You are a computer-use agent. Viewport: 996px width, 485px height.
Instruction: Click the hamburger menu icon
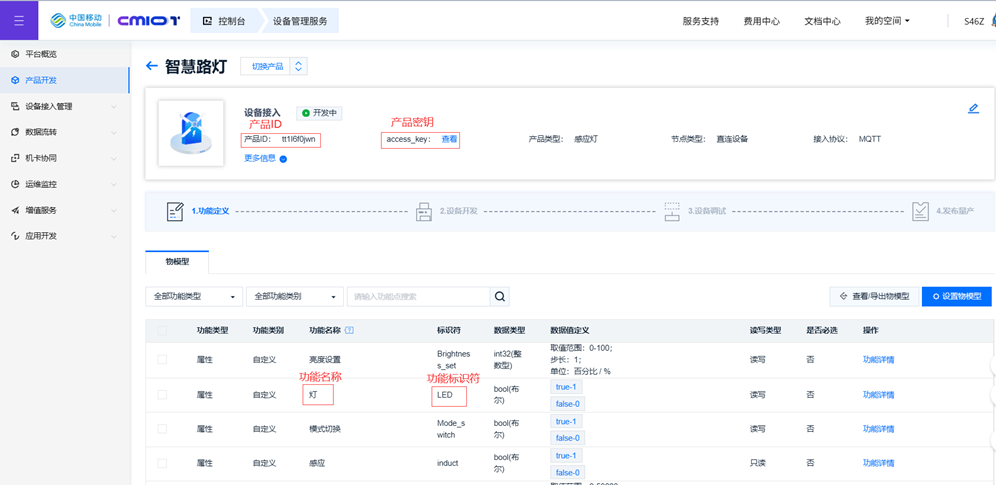[x=19, y=20]
